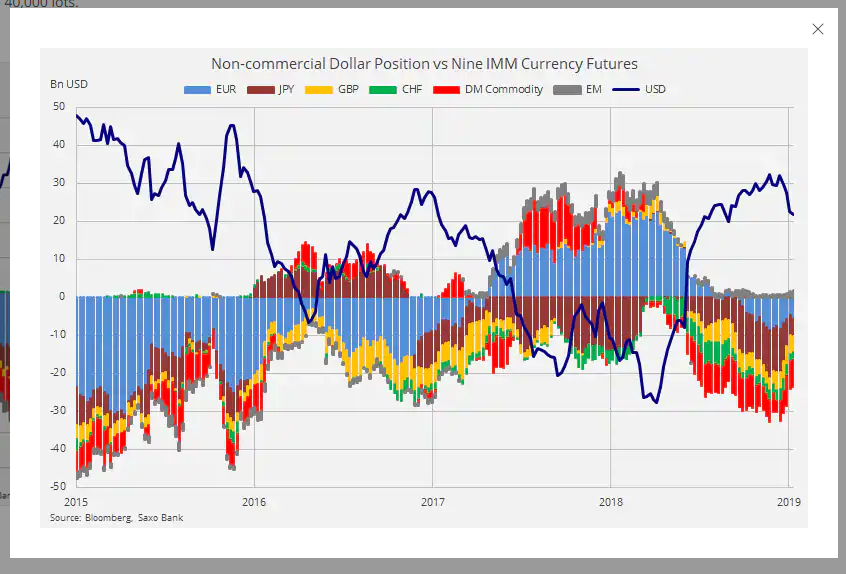
Task: Click the DM Commodity red legend swatch
Action: [446, 90]
